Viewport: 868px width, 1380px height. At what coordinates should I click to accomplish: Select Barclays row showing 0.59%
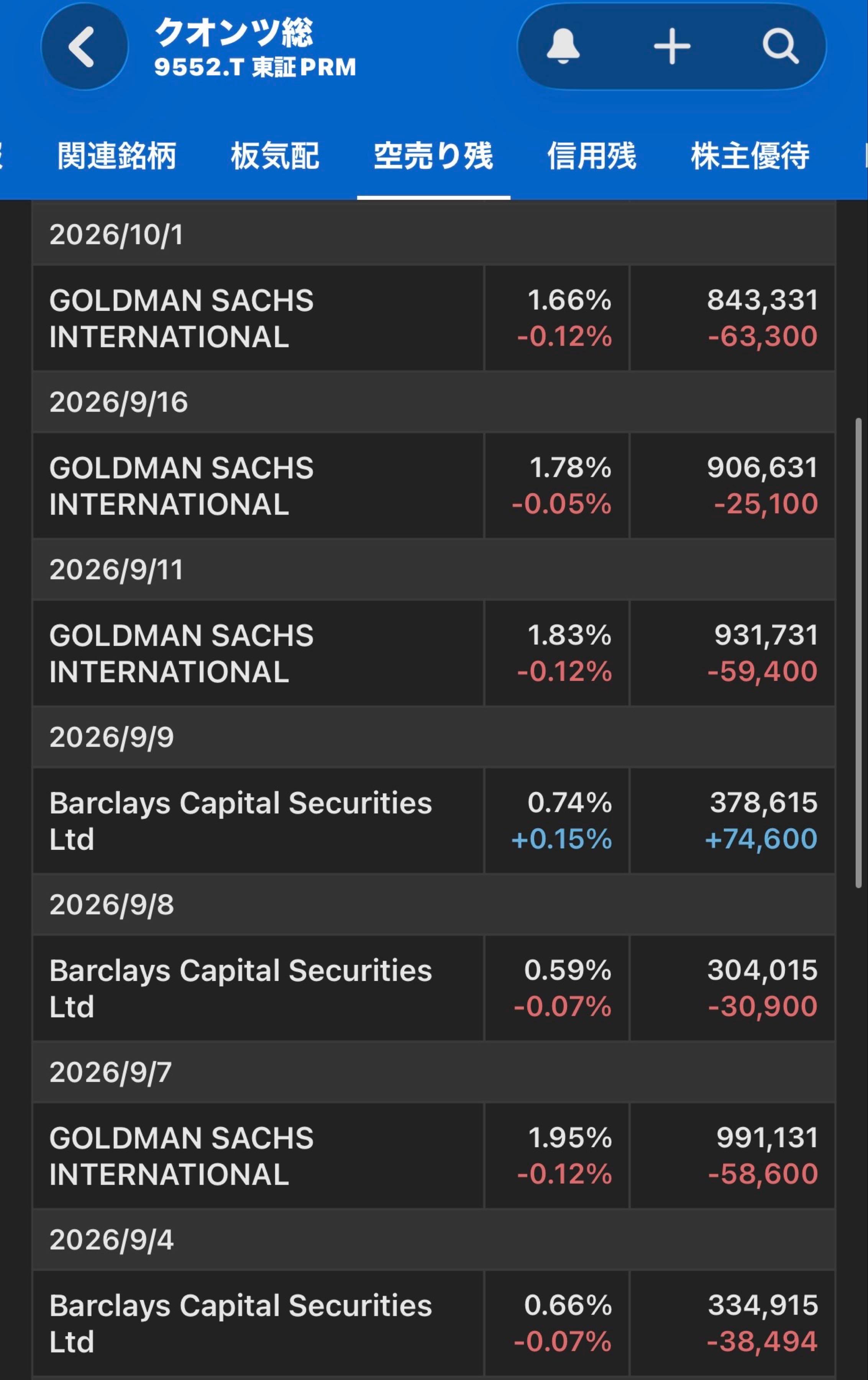tap(434, 988)
